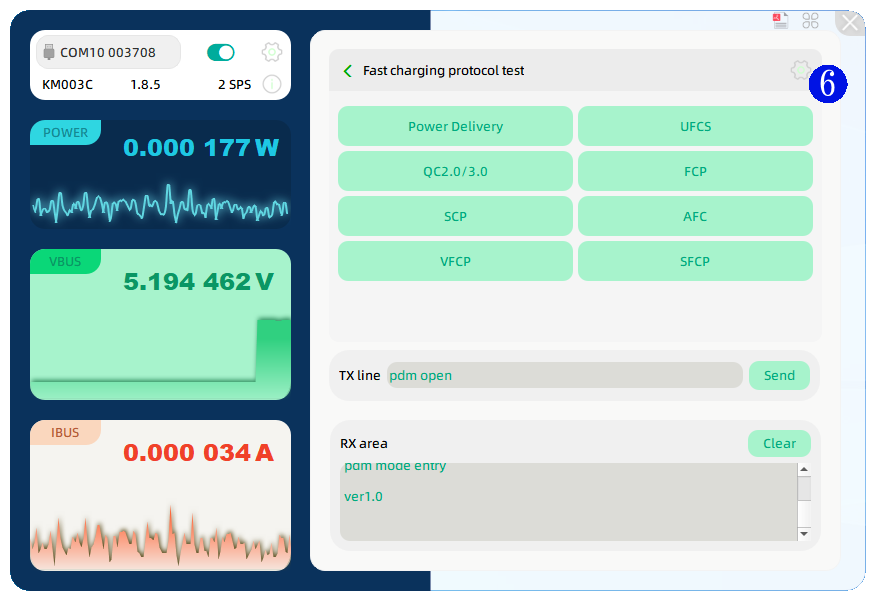
Task: Click the 'Fast charging protocol test' title
Action: [444, 70]
